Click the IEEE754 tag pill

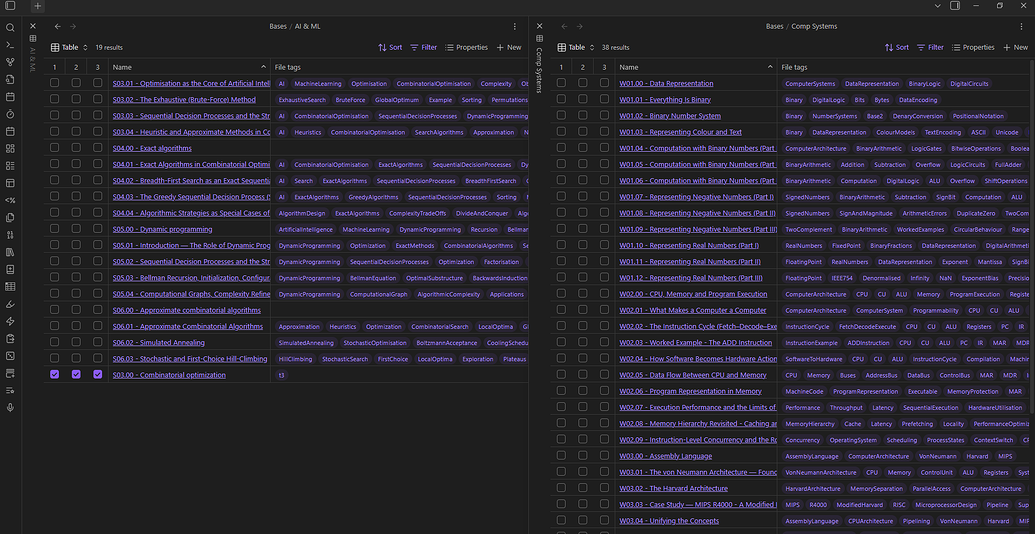844,278
